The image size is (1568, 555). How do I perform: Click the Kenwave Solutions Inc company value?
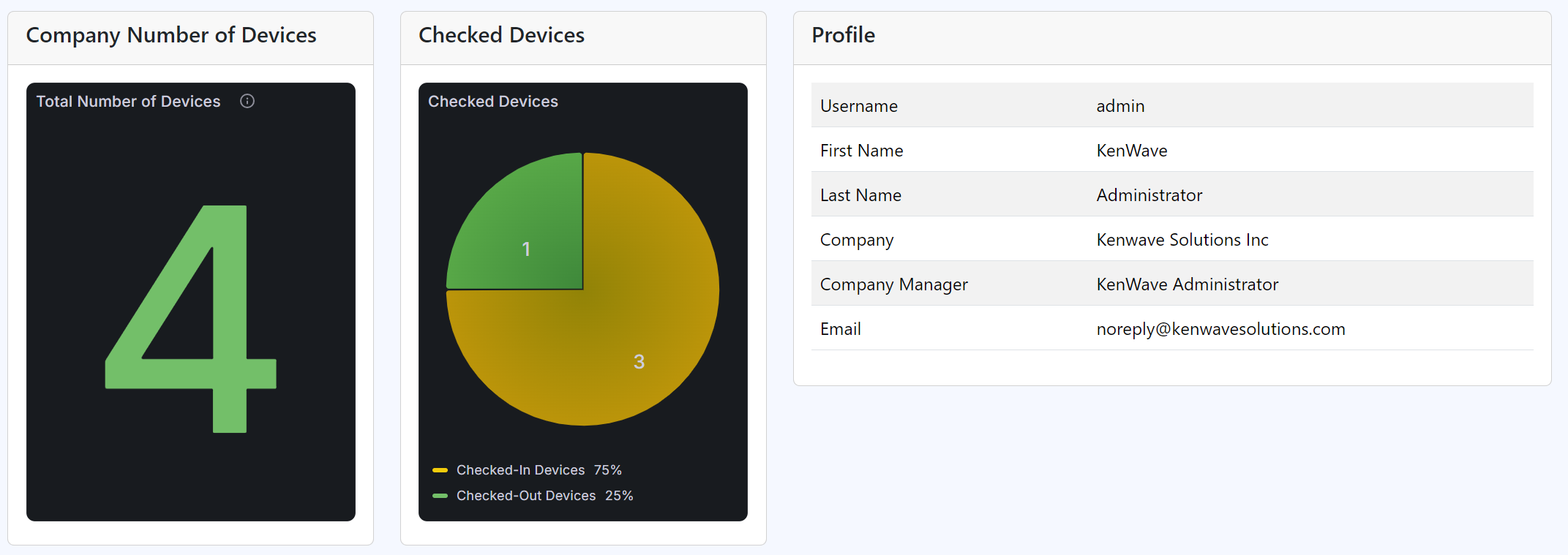[1182, 240]
